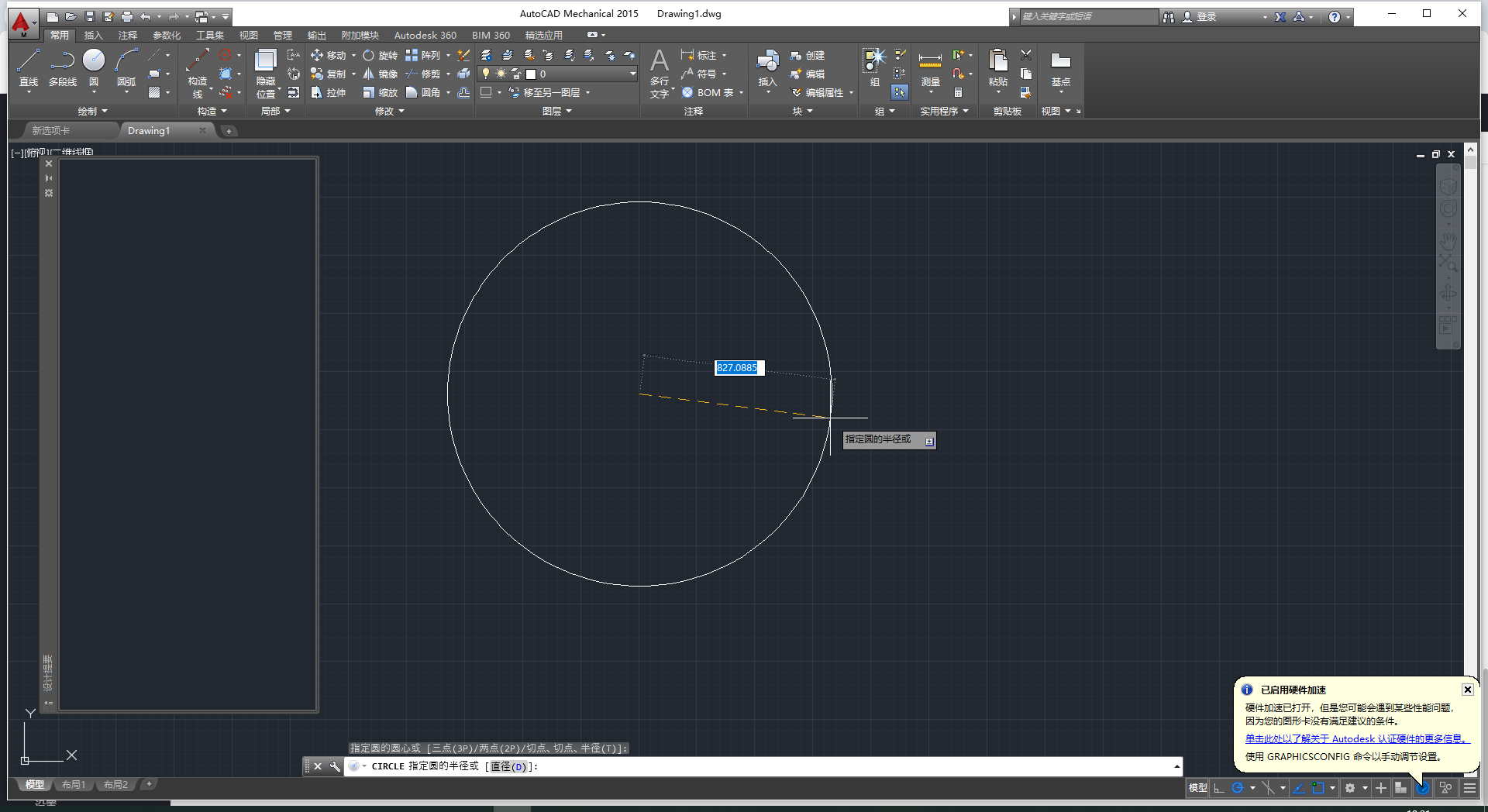Expand the Draw (绘制) panel
Image resolution: width=1488 pixels, height=812 pixels.
tap(92, 111)
